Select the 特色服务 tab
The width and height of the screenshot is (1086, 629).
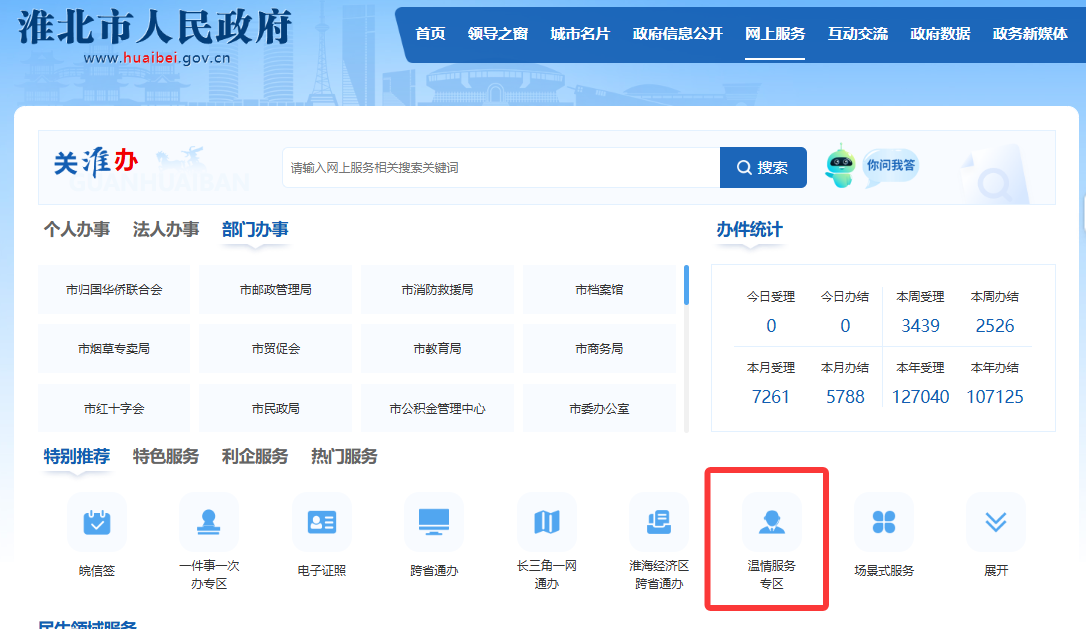pyautogui.click(x=166, y=457)
